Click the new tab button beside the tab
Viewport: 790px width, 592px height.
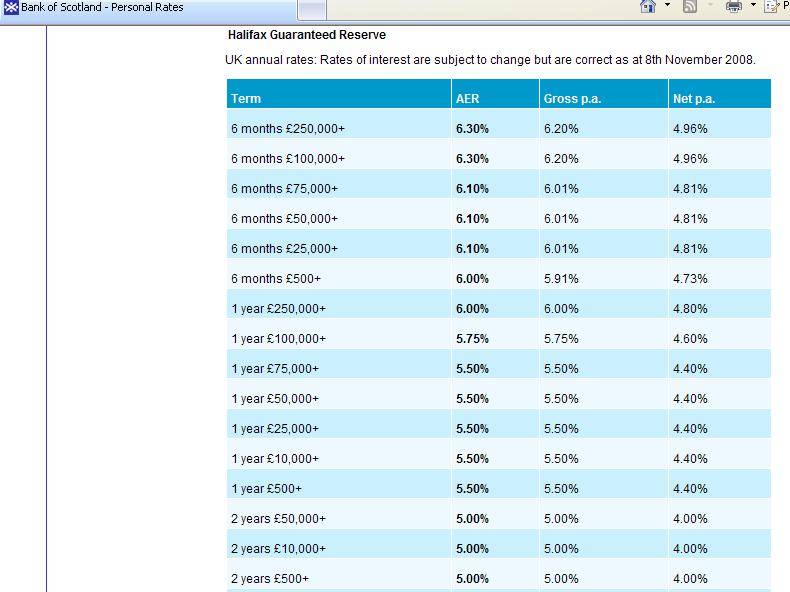click(312, 10)
